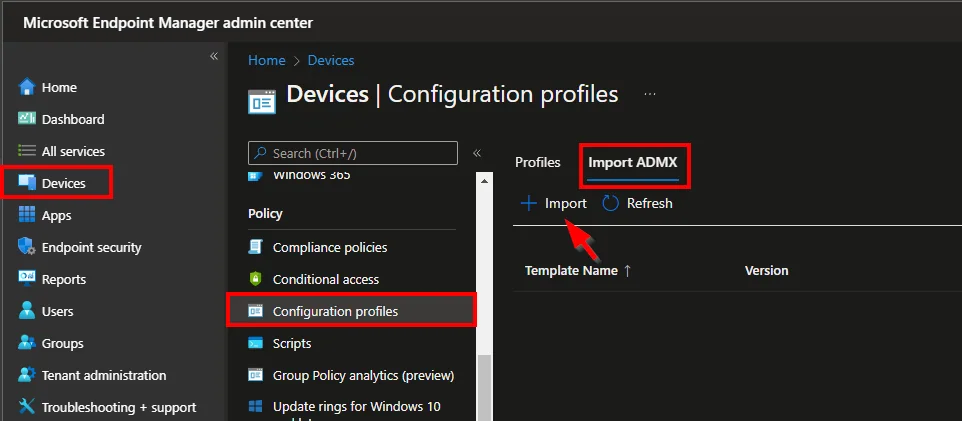Click Devices breadcrumb link
The width and height of the screenshot is (962, 421).
331,60
